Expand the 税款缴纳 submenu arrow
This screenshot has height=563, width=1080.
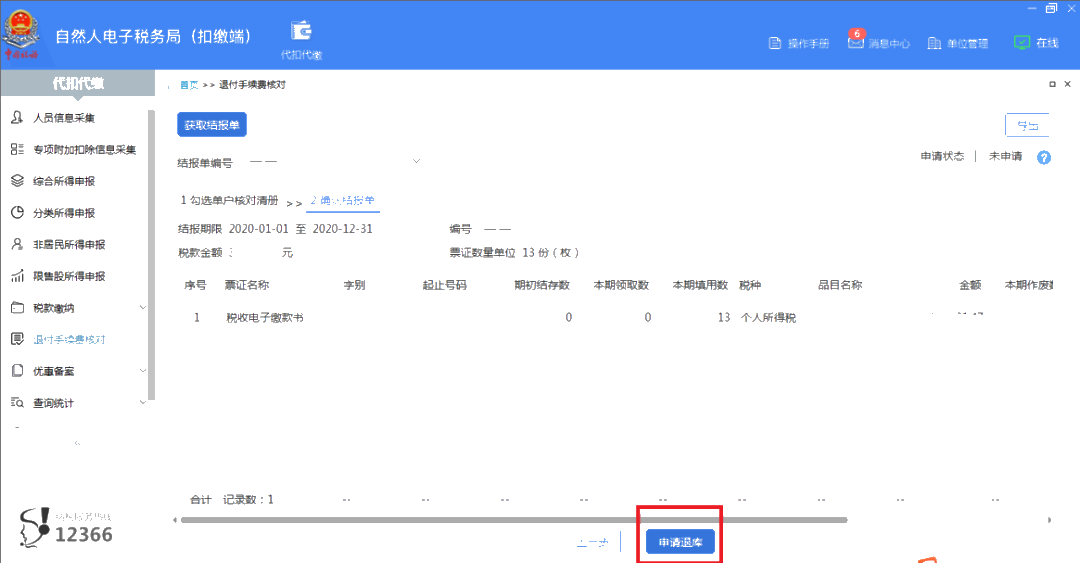[143, 307]
